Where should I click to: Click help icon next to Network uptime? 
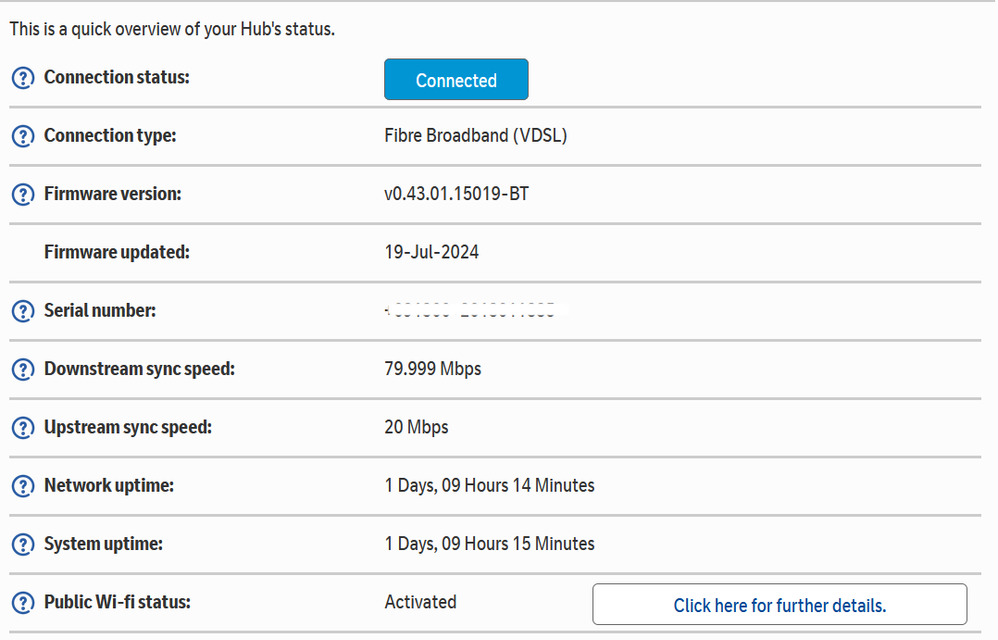click(x=23, y=486)
